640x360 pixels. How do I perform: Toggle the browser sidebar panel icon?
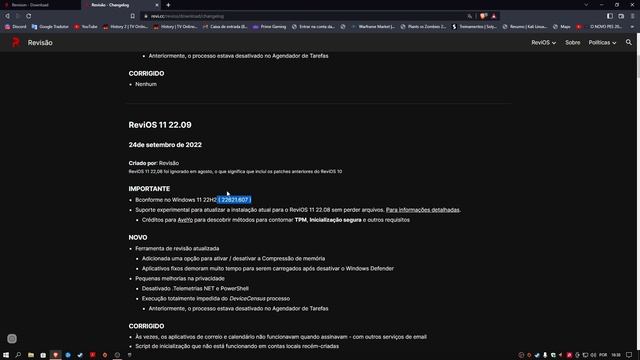click(x=610, y=16)
